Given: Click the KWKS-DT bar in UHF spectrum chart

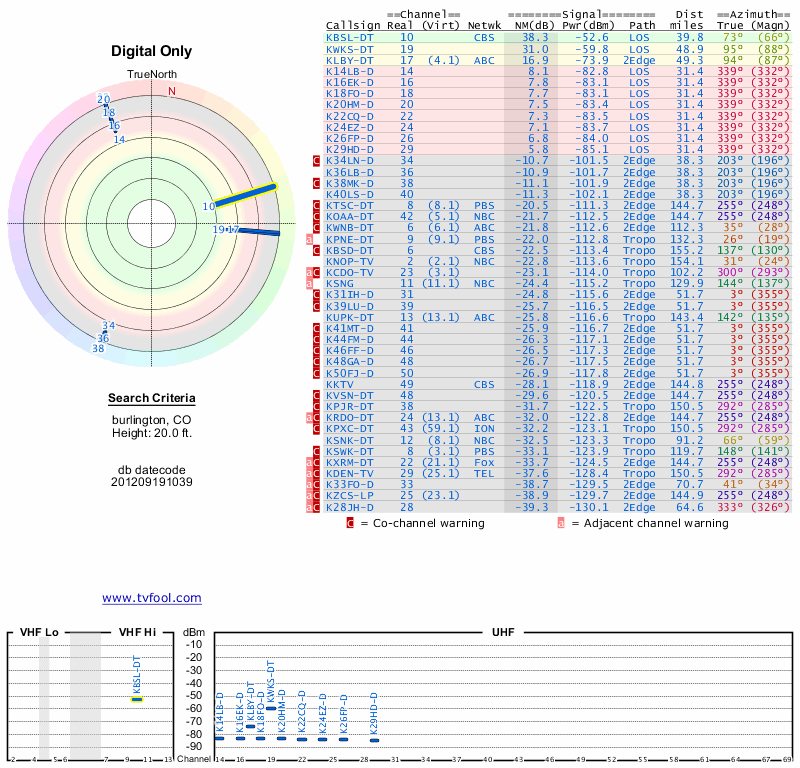Looking at the screenshot, I should click(270, 707).
